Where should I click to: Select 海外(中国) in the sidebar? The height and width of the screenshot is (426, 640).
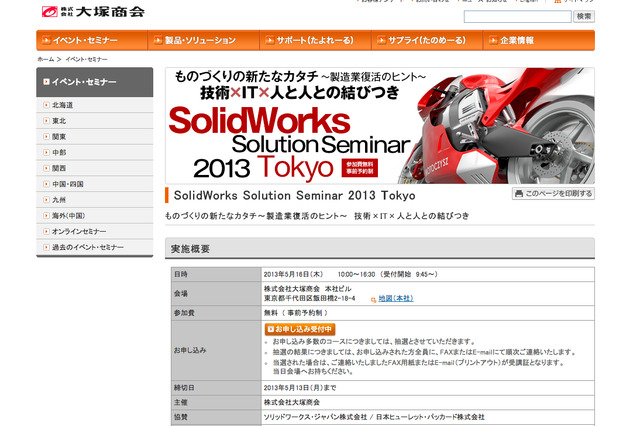point(95,215)
